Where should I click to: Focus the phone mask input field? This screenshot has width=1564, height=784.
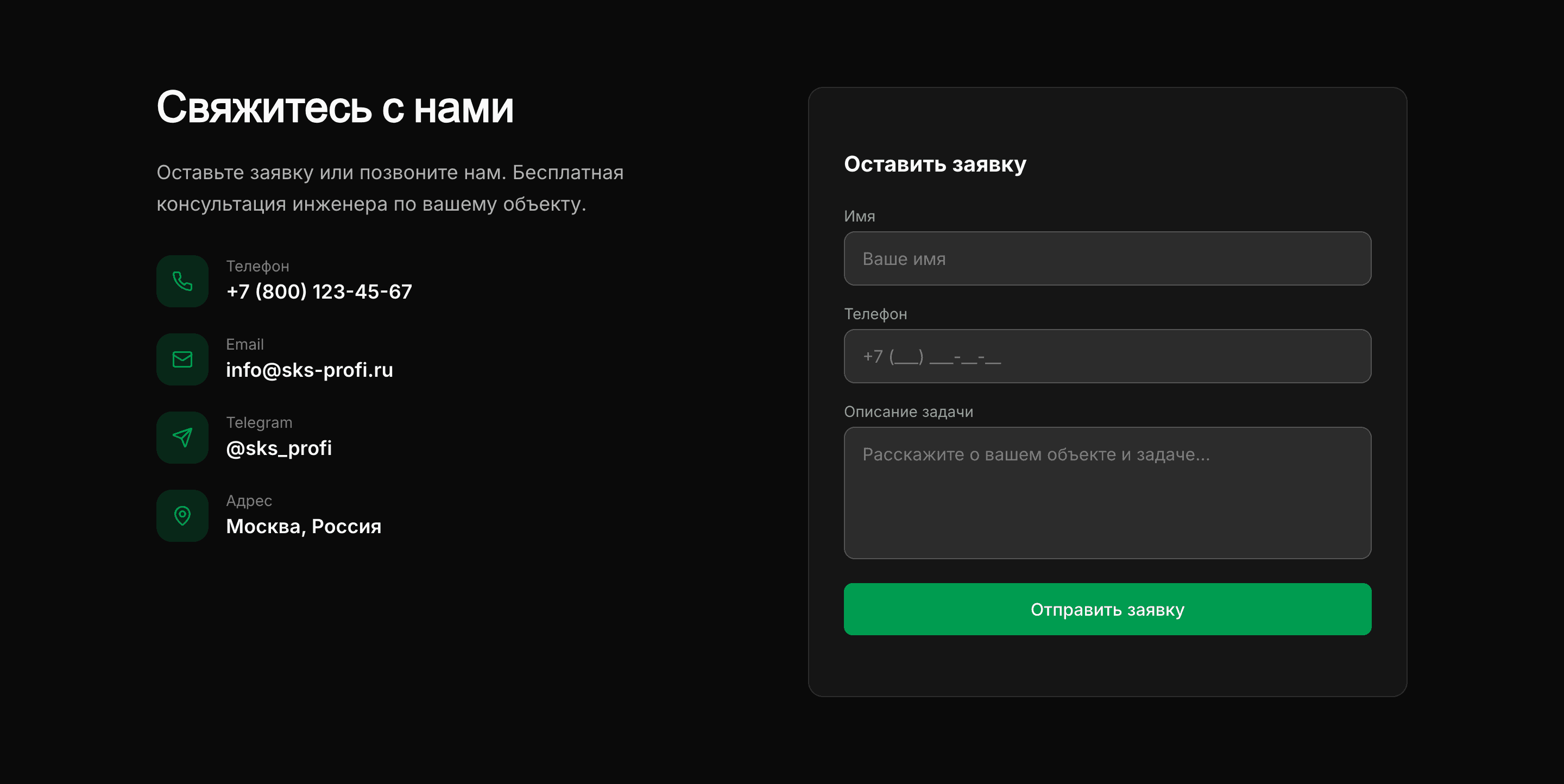point(1107,356)
